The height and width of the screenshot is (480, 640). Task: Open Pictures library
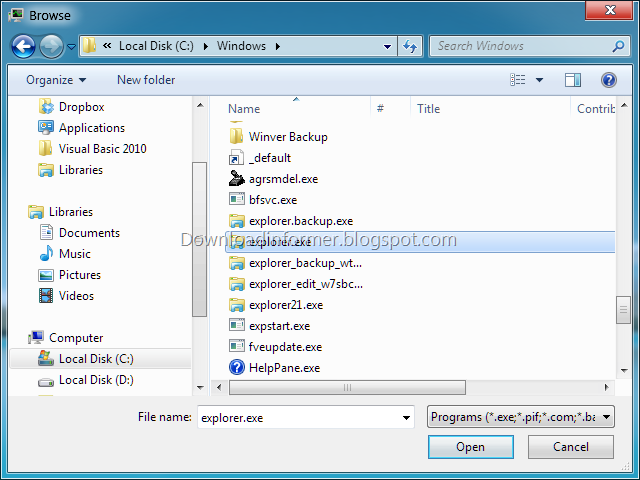[69, 275]
